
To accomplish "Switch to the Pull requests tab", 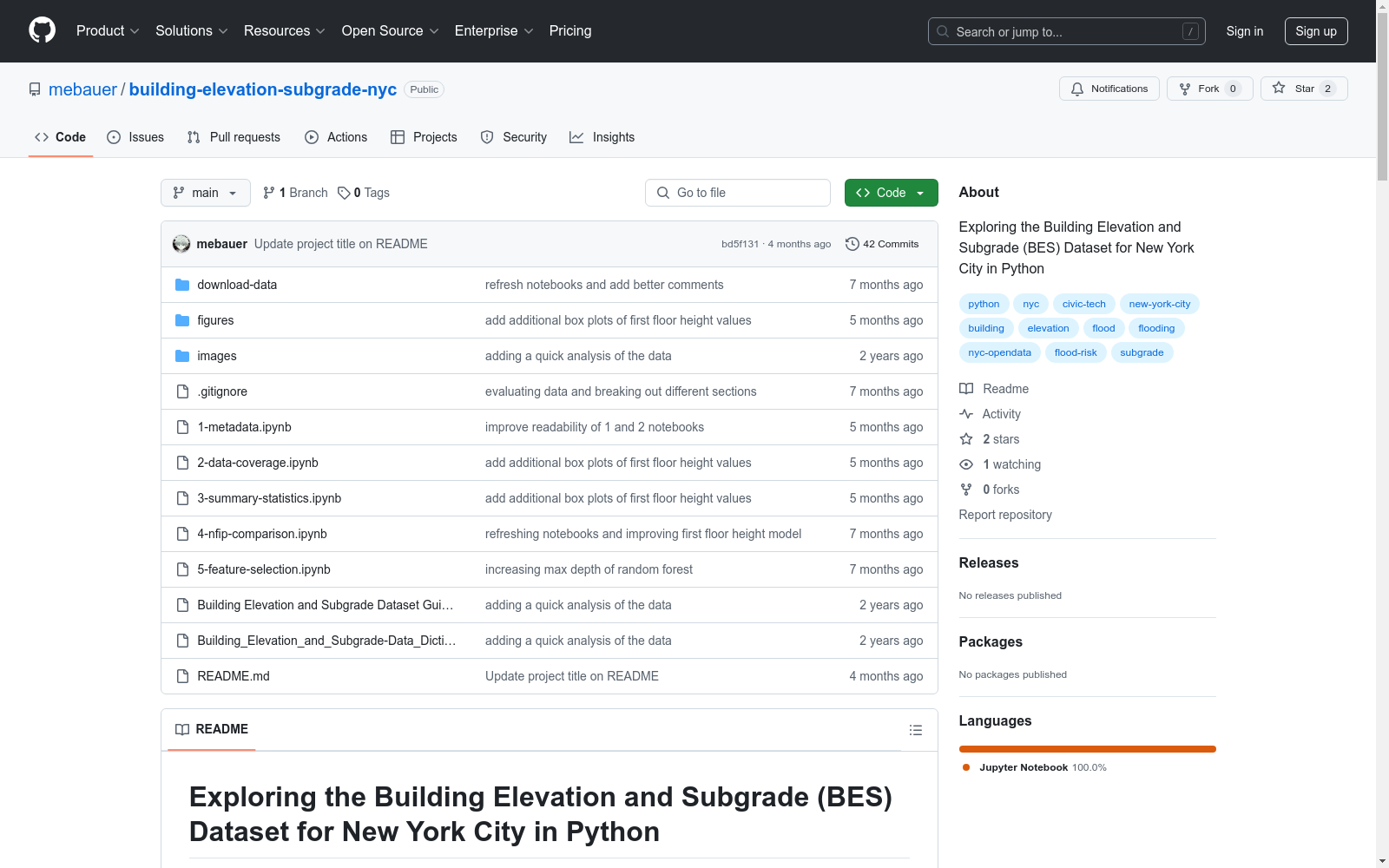I will click(234, 137).
